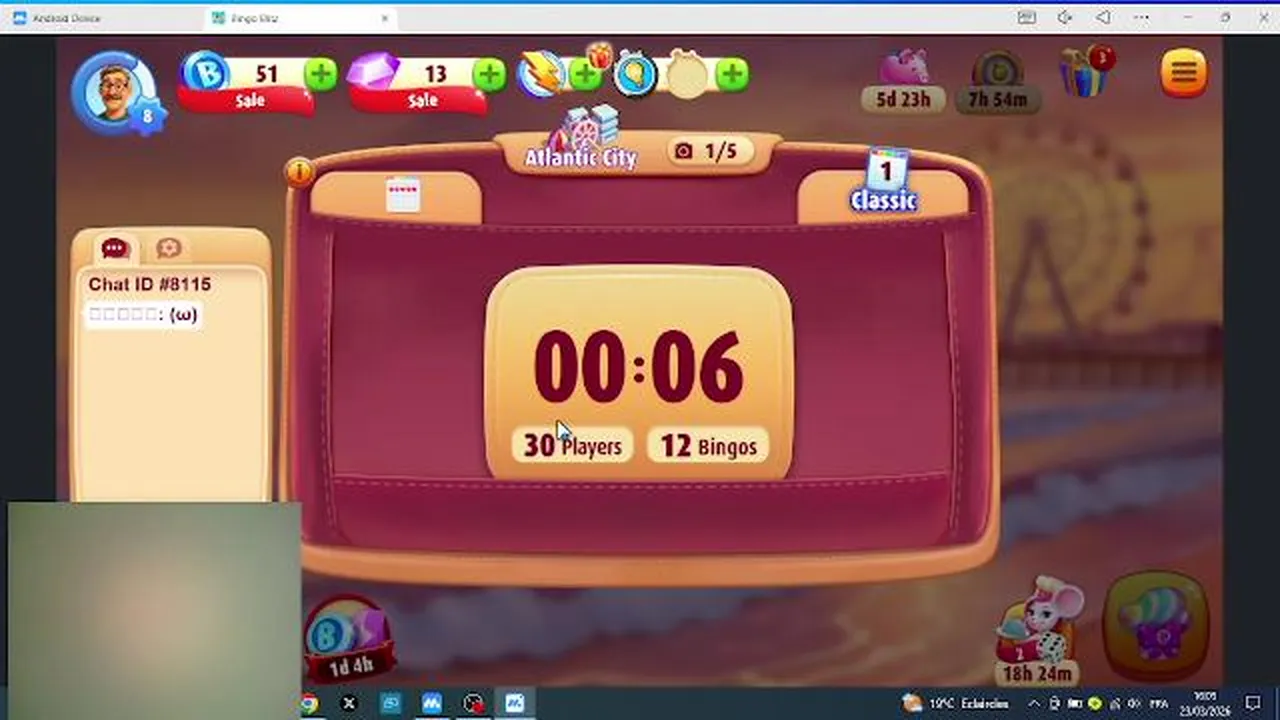
Task: Tap the cotton candy button bottom right
Action: pyautogui.click(x=1155, y=627)
